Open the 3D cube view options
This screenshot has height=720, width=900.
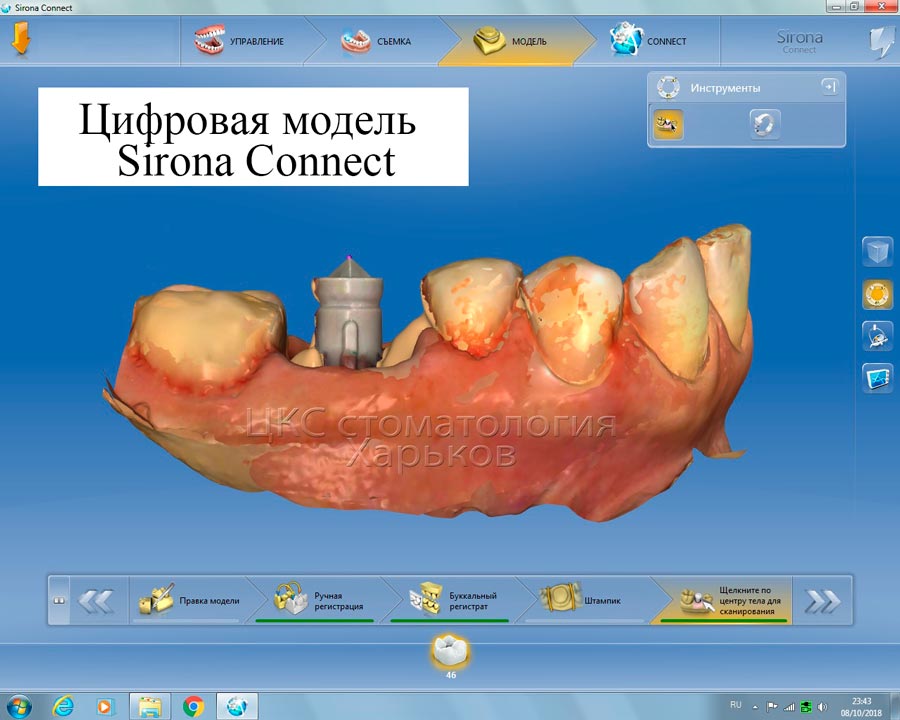877,252
